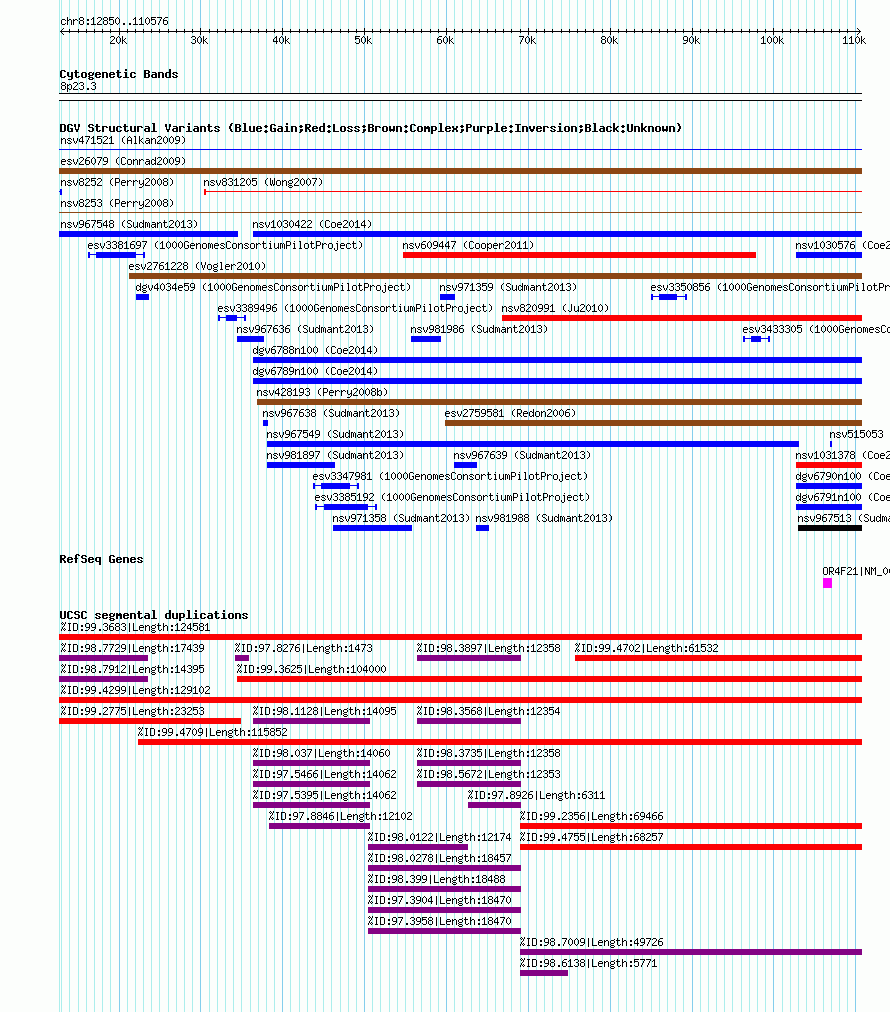Select duplication %ID:98.3897 Length:12358
The image size is (890, 1012).
[x=489, y=648]
